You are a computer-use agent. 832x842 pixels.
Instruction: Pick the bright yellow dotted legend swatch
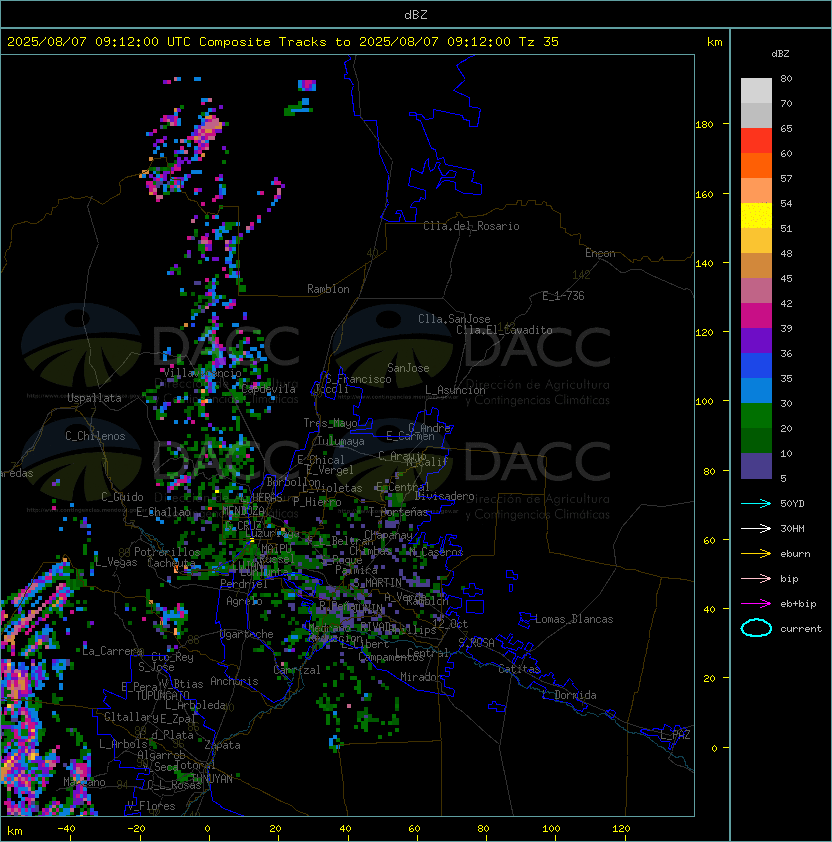click(756, 216)
